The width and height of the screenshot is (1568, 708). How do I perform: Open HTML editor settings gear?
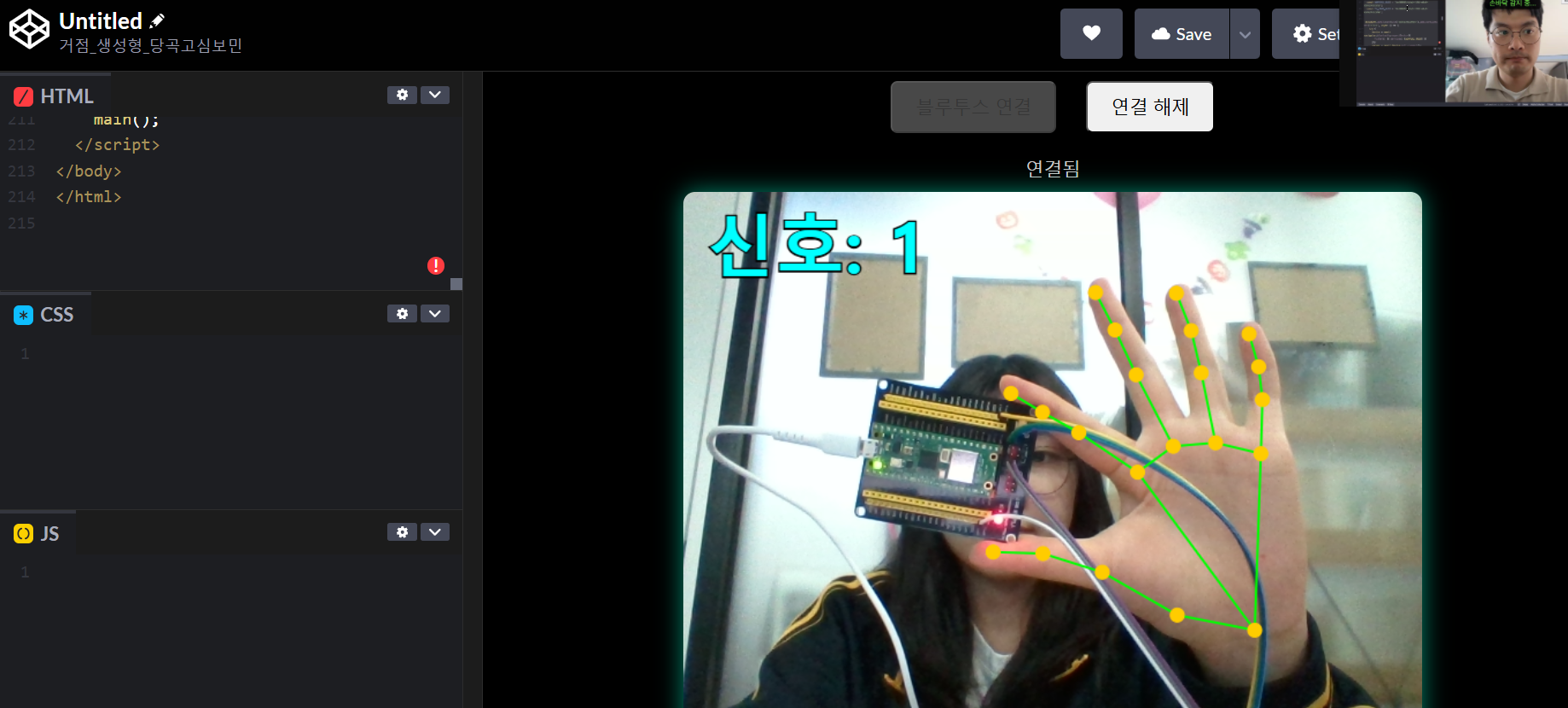coord(402,95)
